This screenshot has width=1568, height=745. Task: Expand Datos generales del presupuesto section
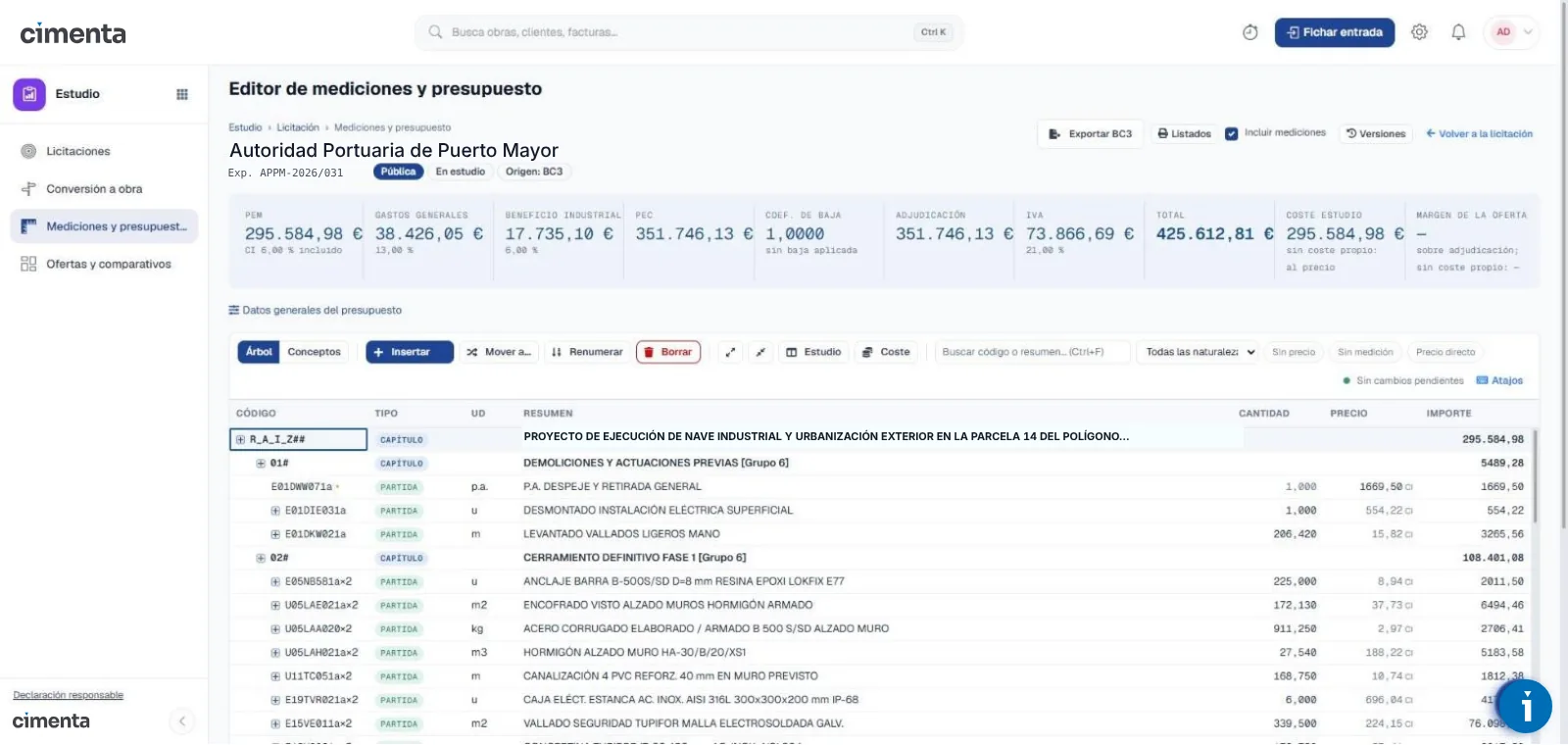[315, 311]
